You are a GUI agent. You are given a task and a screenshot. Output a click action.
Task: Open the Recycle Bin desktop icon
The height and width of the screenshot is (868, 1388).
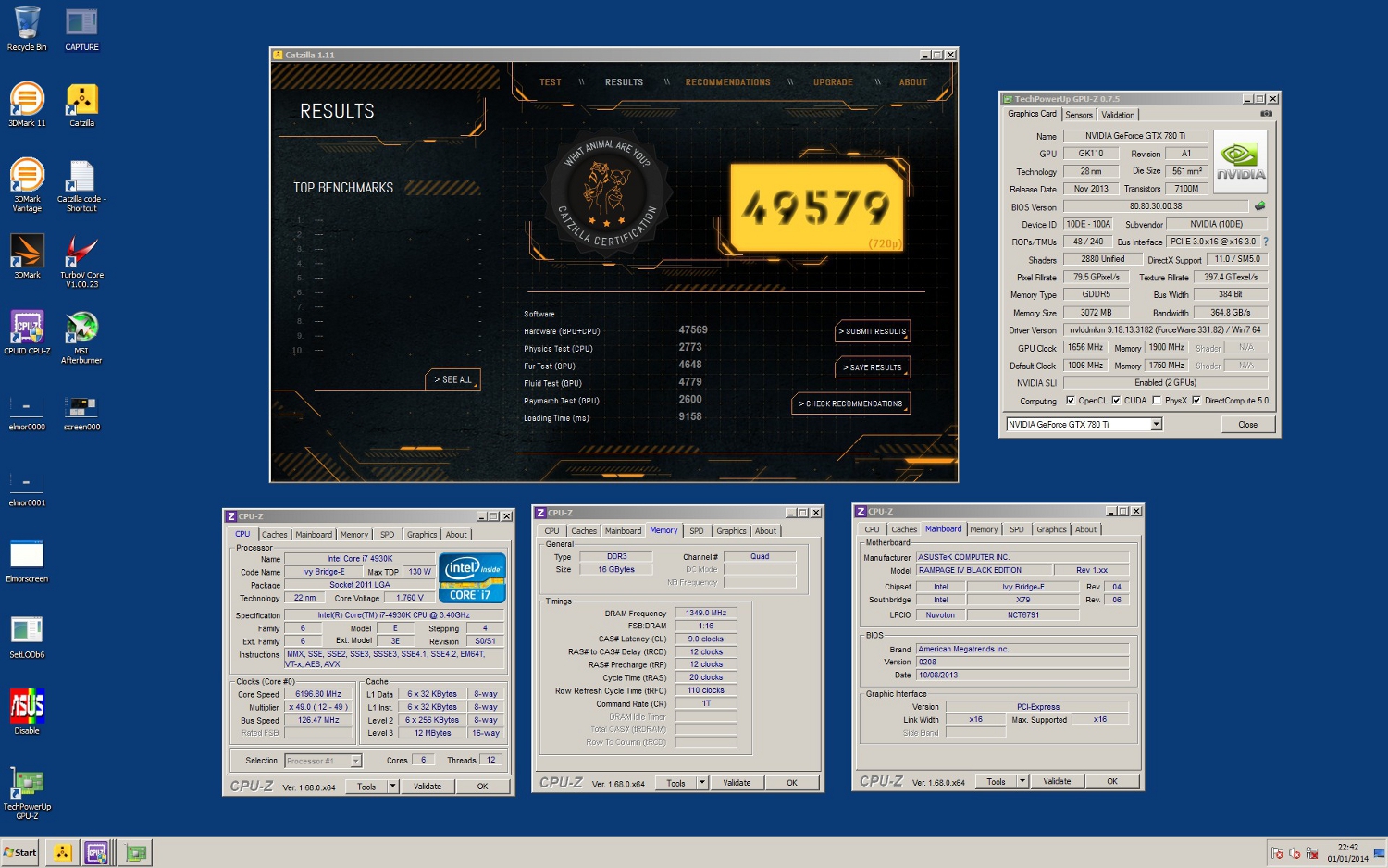tap(27, 29)
